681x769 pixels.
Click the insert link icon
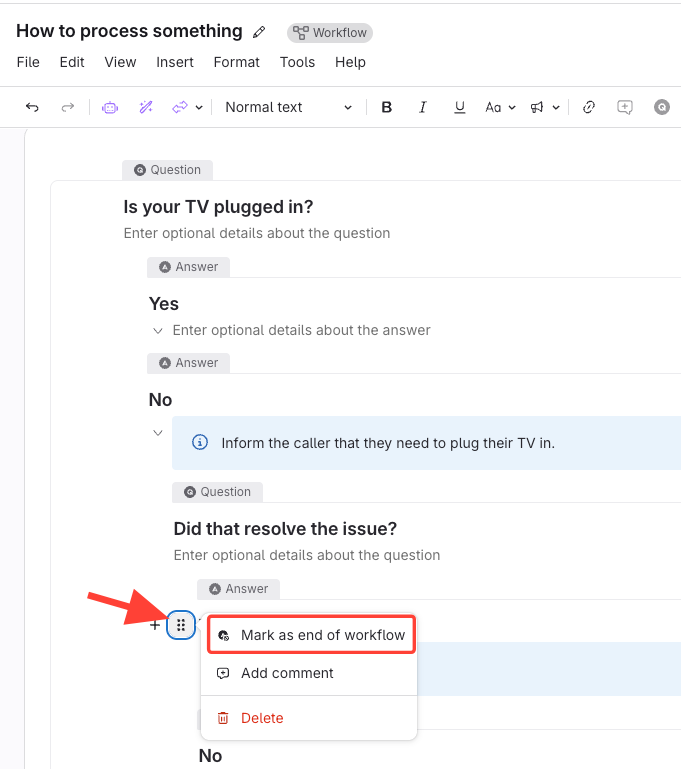coord(589,107)
